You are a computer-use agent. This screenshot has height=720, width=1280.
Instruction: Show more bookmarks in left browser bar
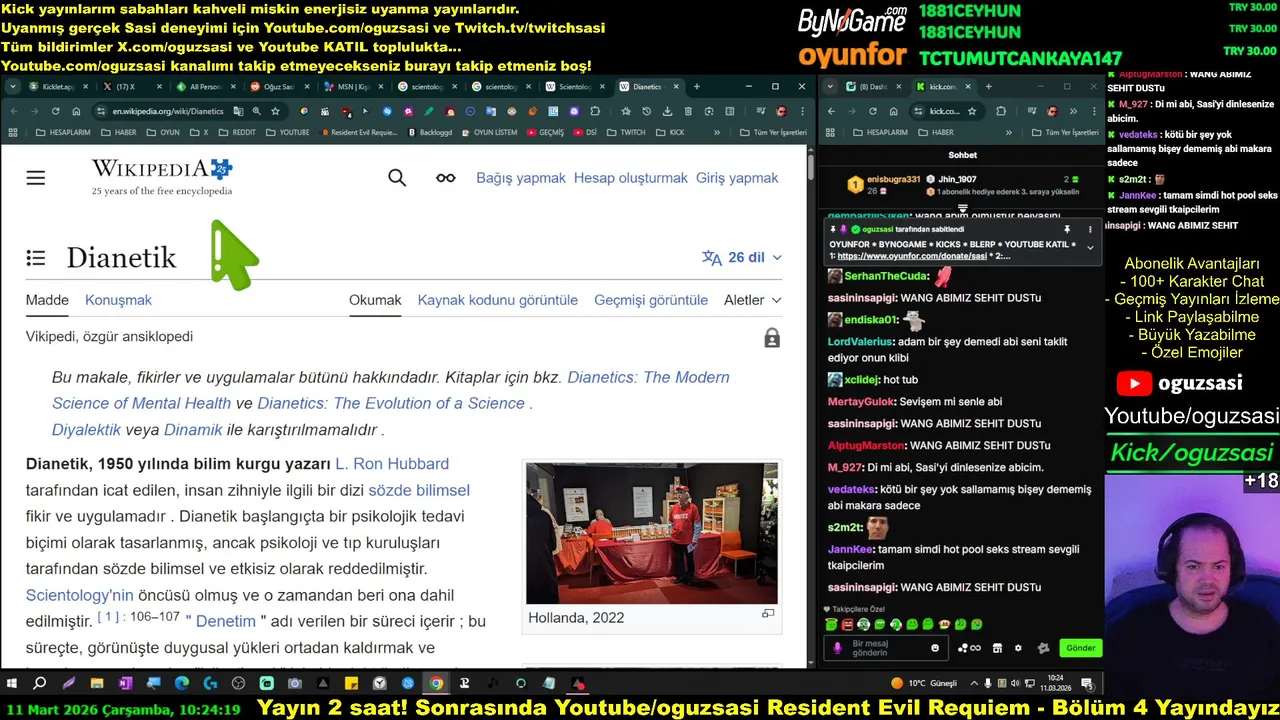pos(716,132)
